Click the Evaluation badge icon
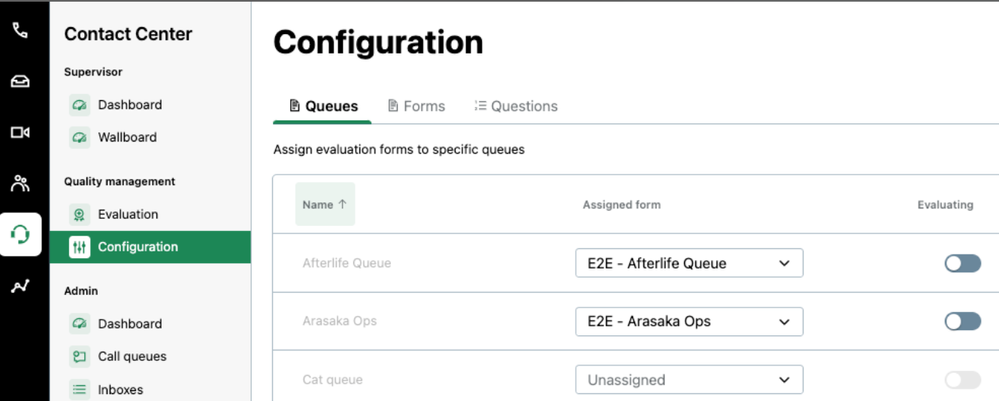 [80, 214]
